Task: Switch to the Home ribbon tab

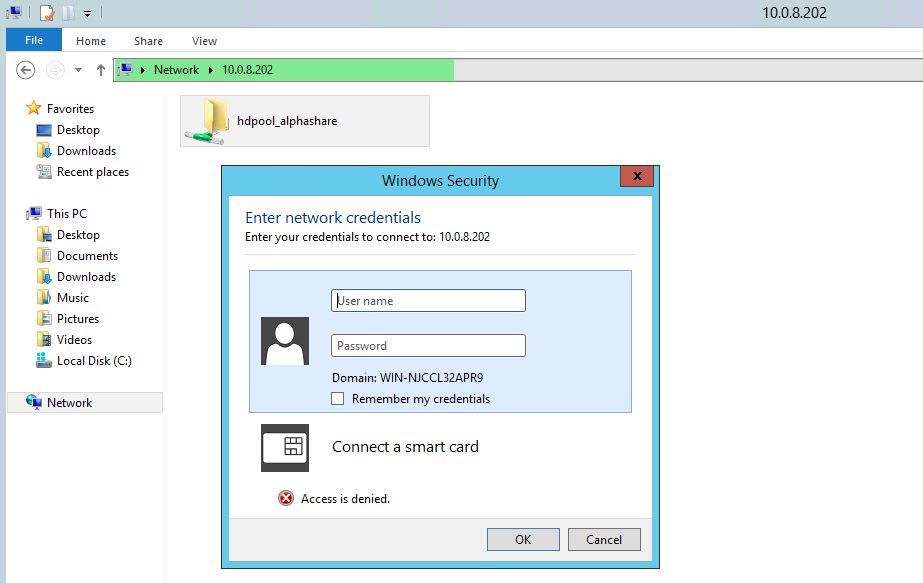Action: point(91,41)
